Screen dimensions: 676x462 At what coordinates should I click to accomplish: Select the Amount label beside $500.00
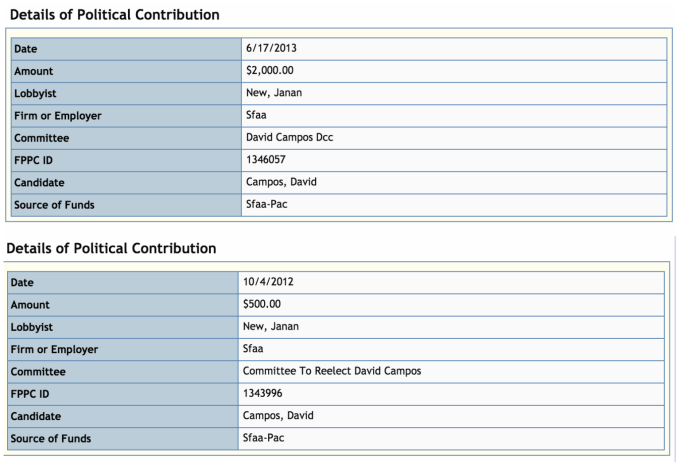pyautogui.click(x=30, y=304)
